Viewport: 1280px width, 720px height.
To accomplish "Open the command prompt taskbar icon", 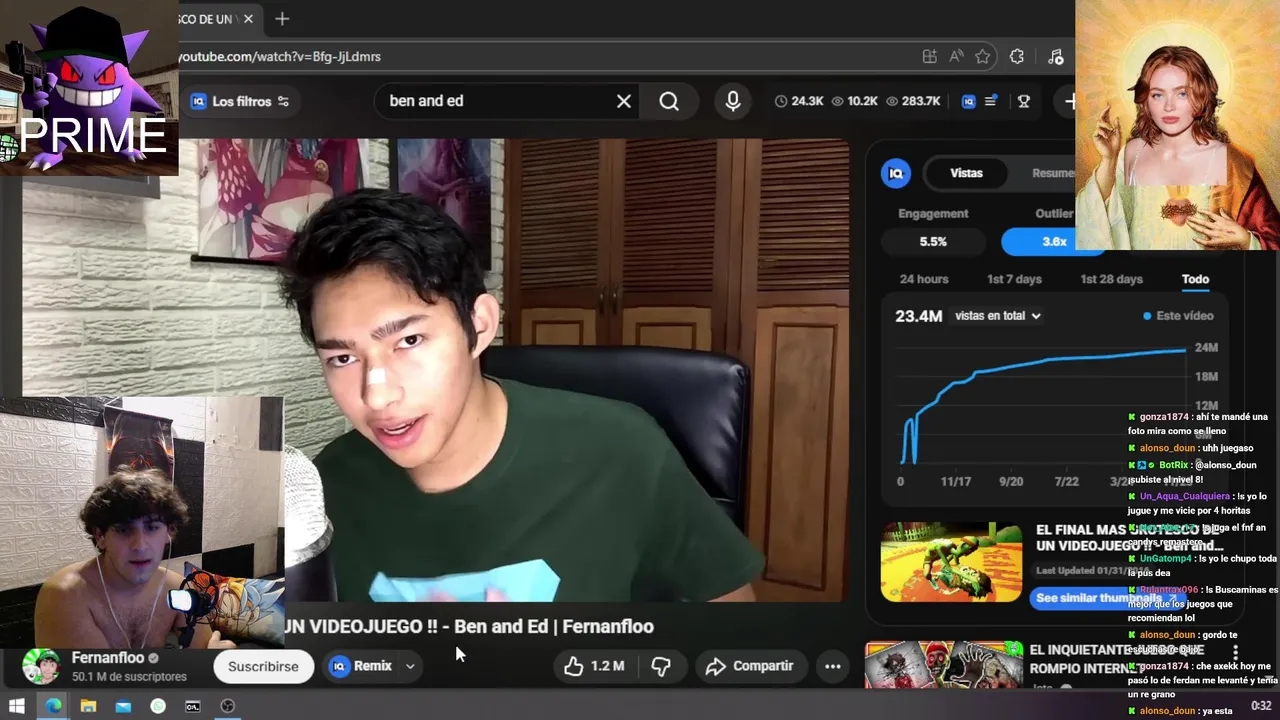I will pyautogui.click(x=193, y=706).
